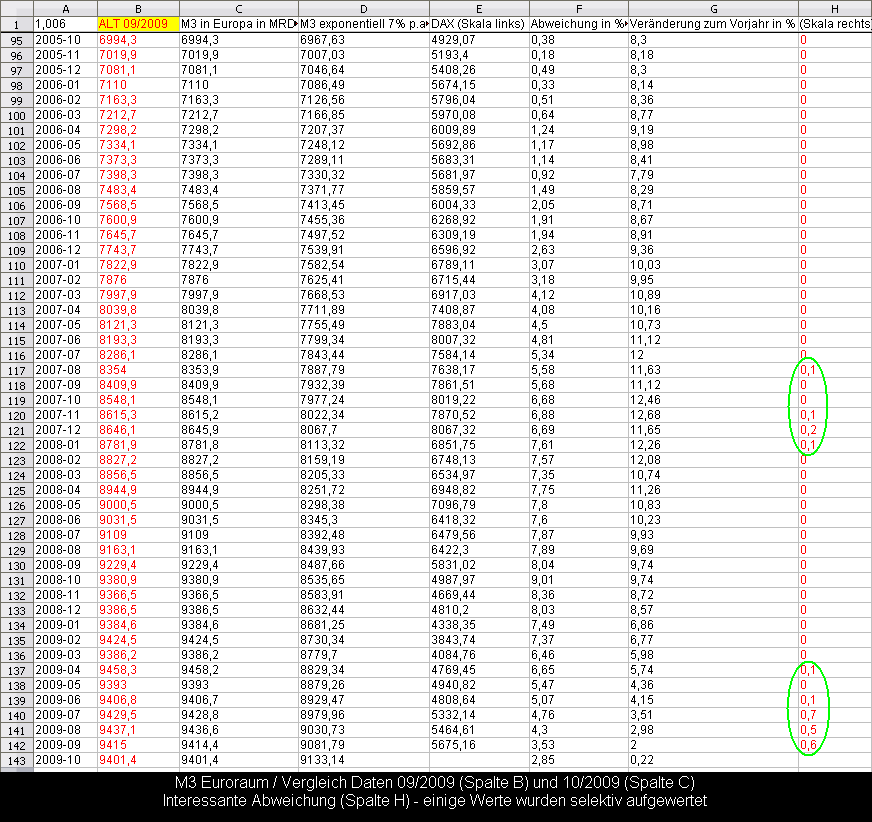Select row header 130
Image resolution: width=872 pixels, height=822 pixels.
pyautogui.click(x=17, y=566)
